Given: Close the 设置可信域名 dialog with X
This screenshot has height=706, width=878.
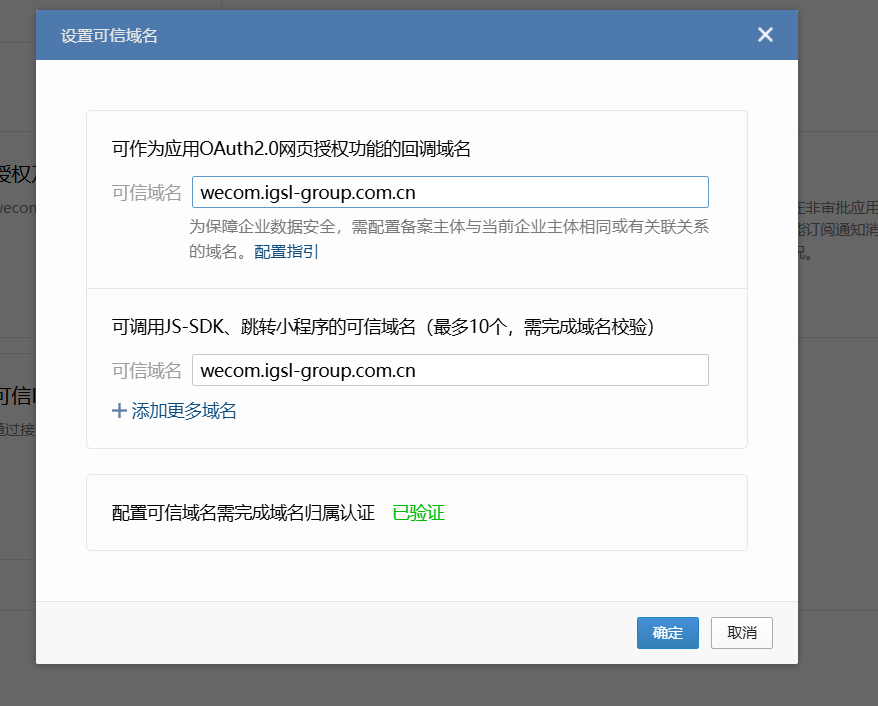Looking at the screenshot, I should [x=765, y=35].
